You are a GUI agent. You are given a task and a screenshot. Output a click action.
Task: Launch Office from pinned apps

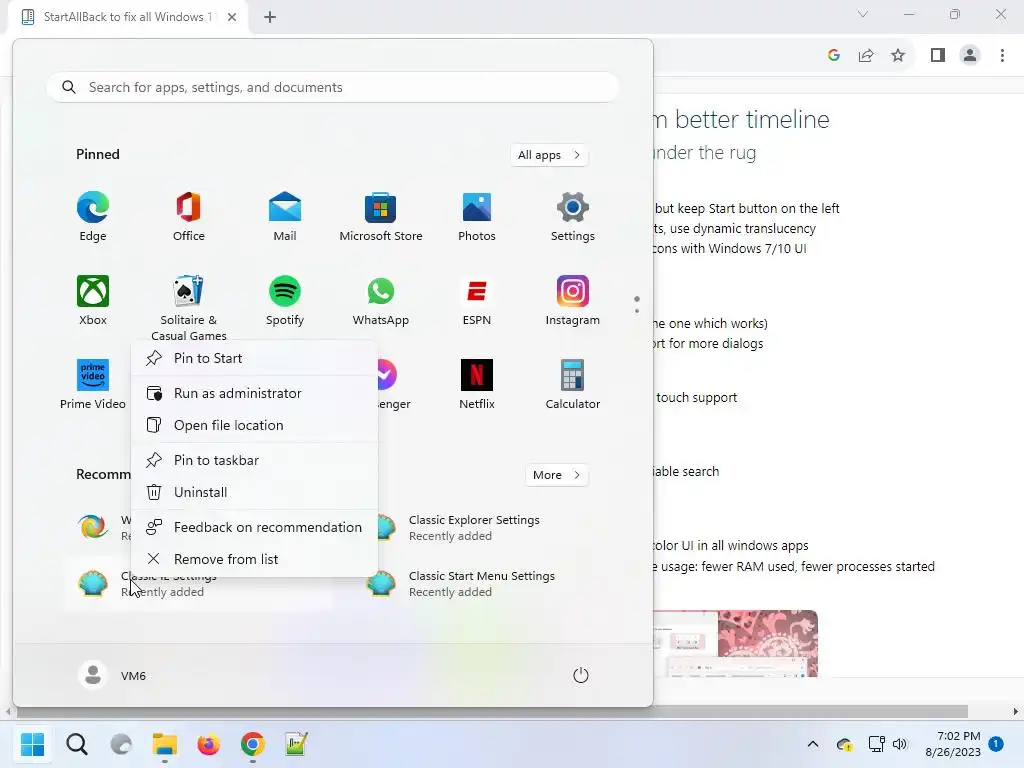(188, 217)
